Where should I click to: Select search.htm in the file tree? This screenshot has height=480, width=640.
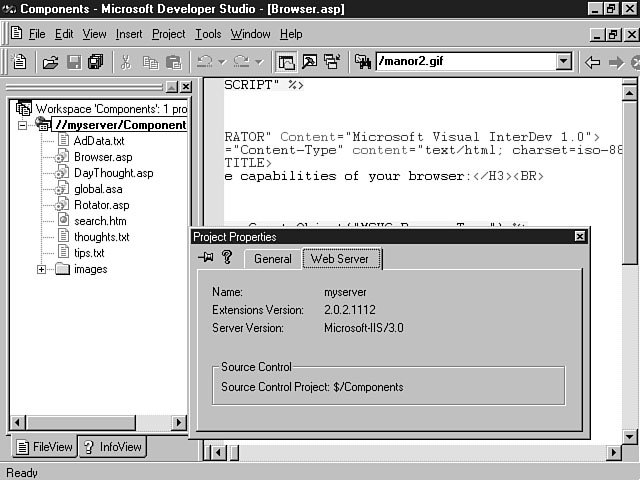coord(100,221)
